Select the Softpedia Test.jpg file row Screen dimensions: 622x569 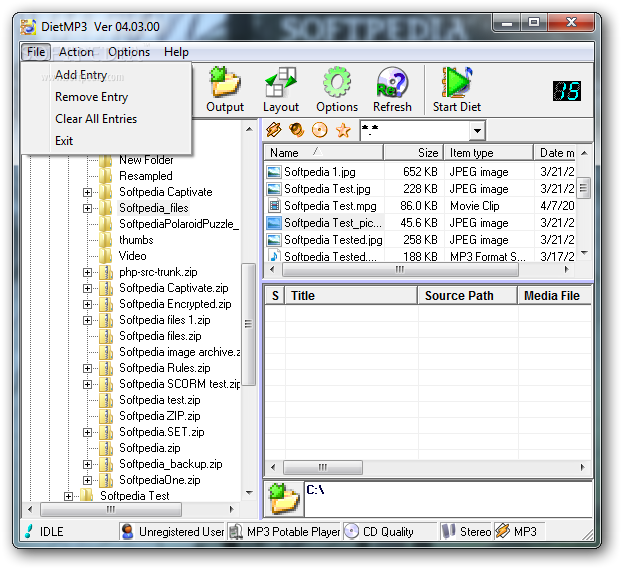click(420, 189)
